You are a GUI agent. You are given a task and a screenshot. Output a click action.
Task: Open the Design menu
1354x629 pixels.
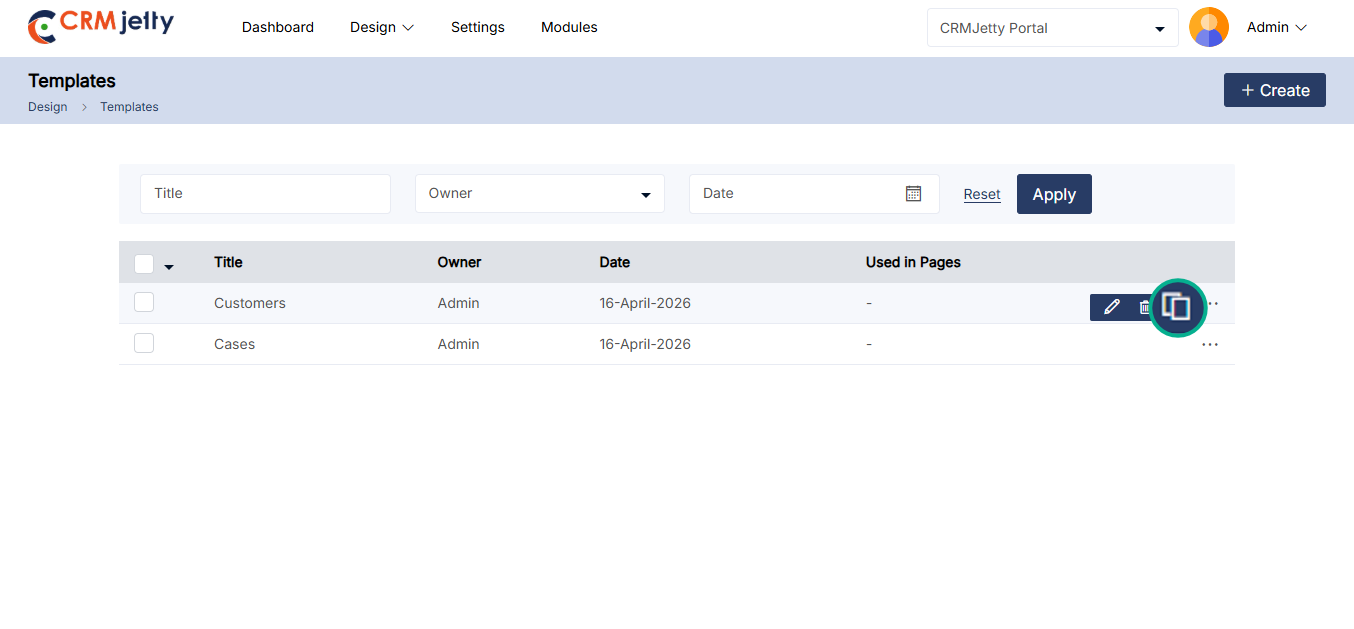pyautogui.click(x=381, y=28)
